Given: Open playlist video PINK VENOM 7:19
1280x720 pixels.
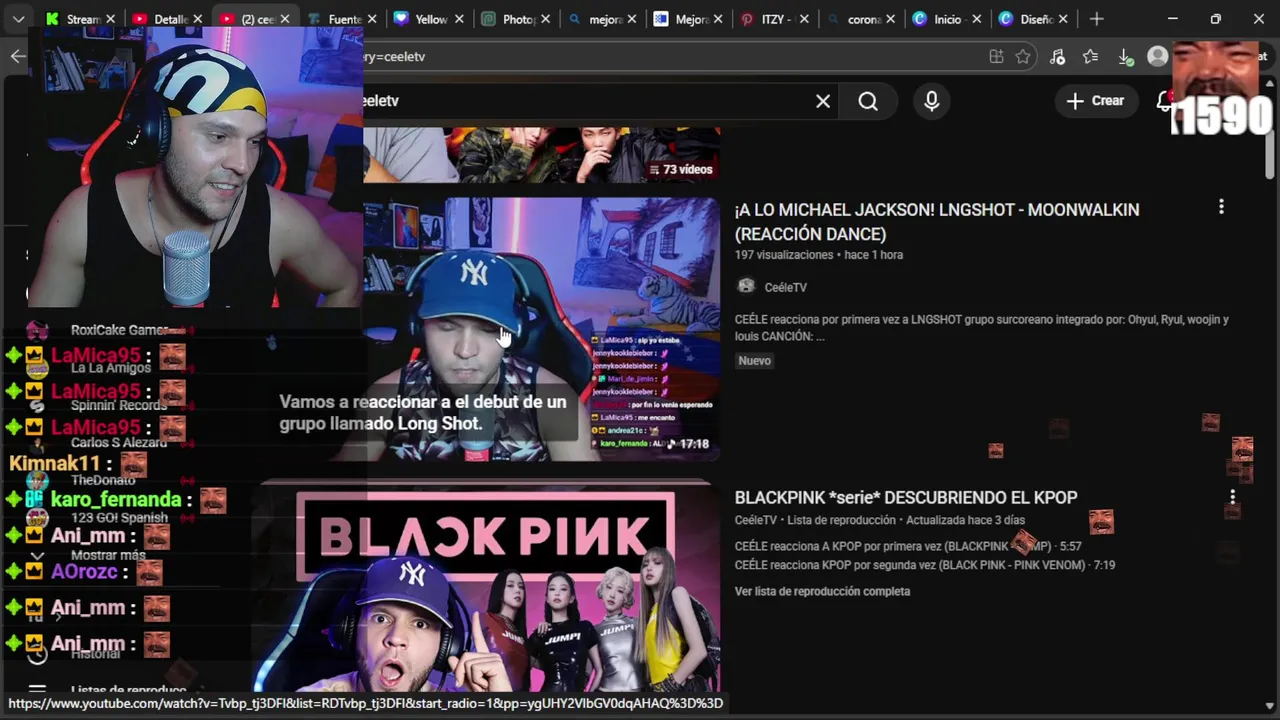Looking at the screenshot, I should [x=925, y=565].
